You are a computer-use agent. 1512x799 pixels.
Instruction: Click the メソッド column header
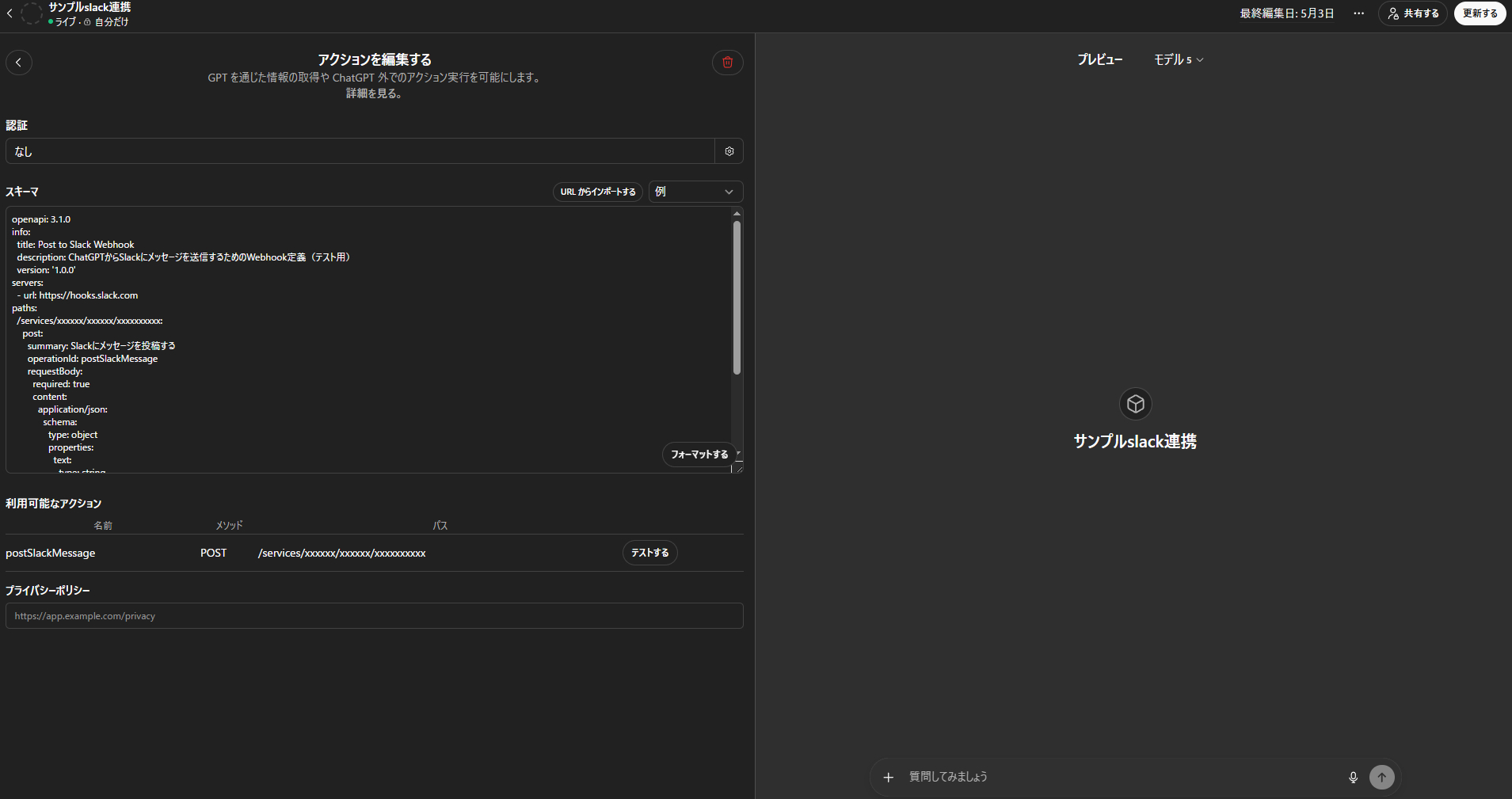230,526
